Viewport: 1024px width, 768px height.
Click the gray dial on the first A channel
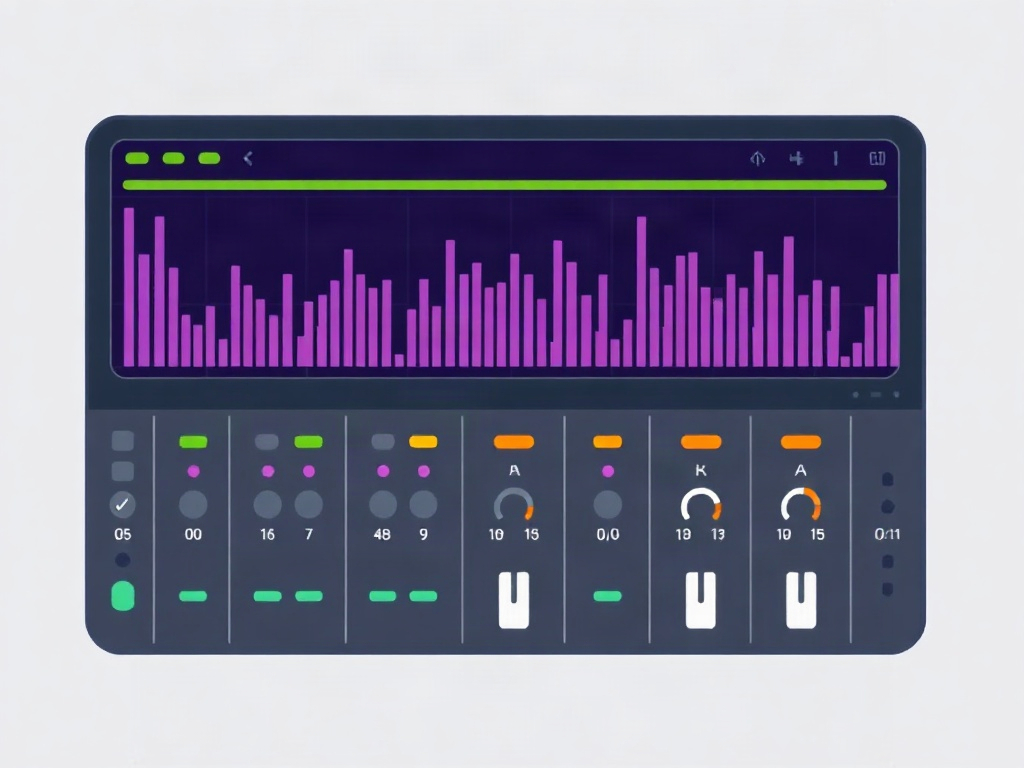[514, 504]
